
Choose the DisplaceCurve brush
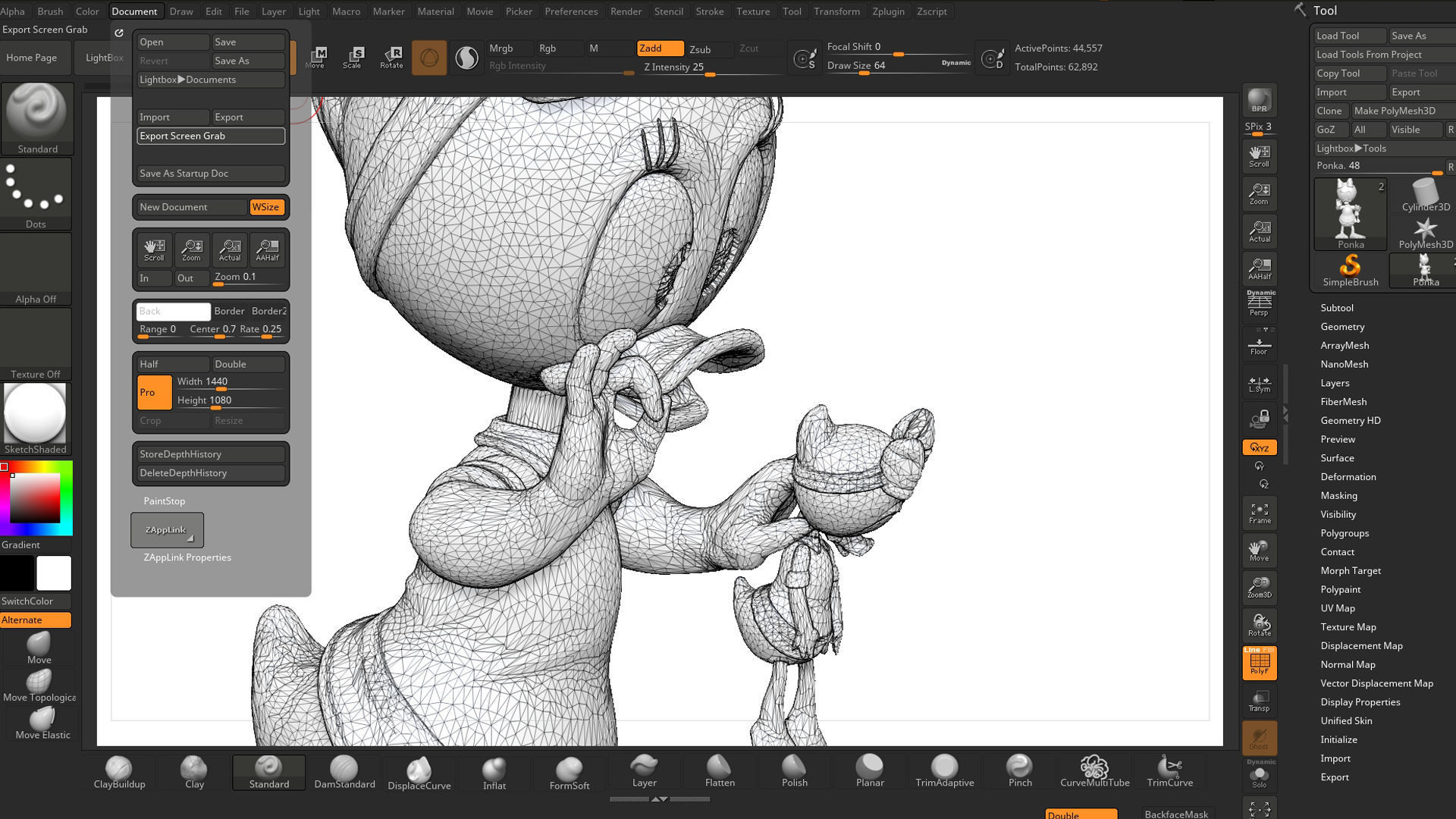(x=419, y=773)
